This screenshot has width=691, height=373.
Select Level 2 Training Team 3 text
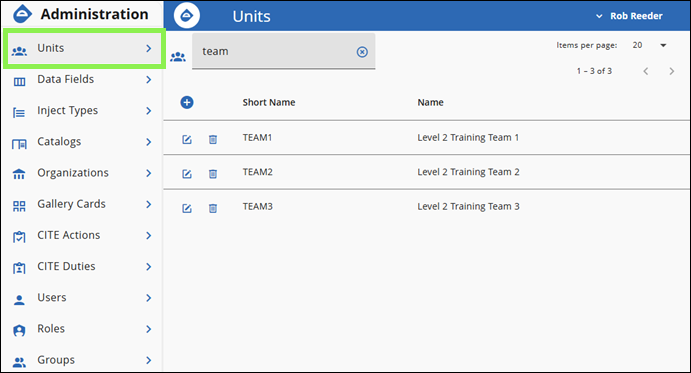[468, 206]
